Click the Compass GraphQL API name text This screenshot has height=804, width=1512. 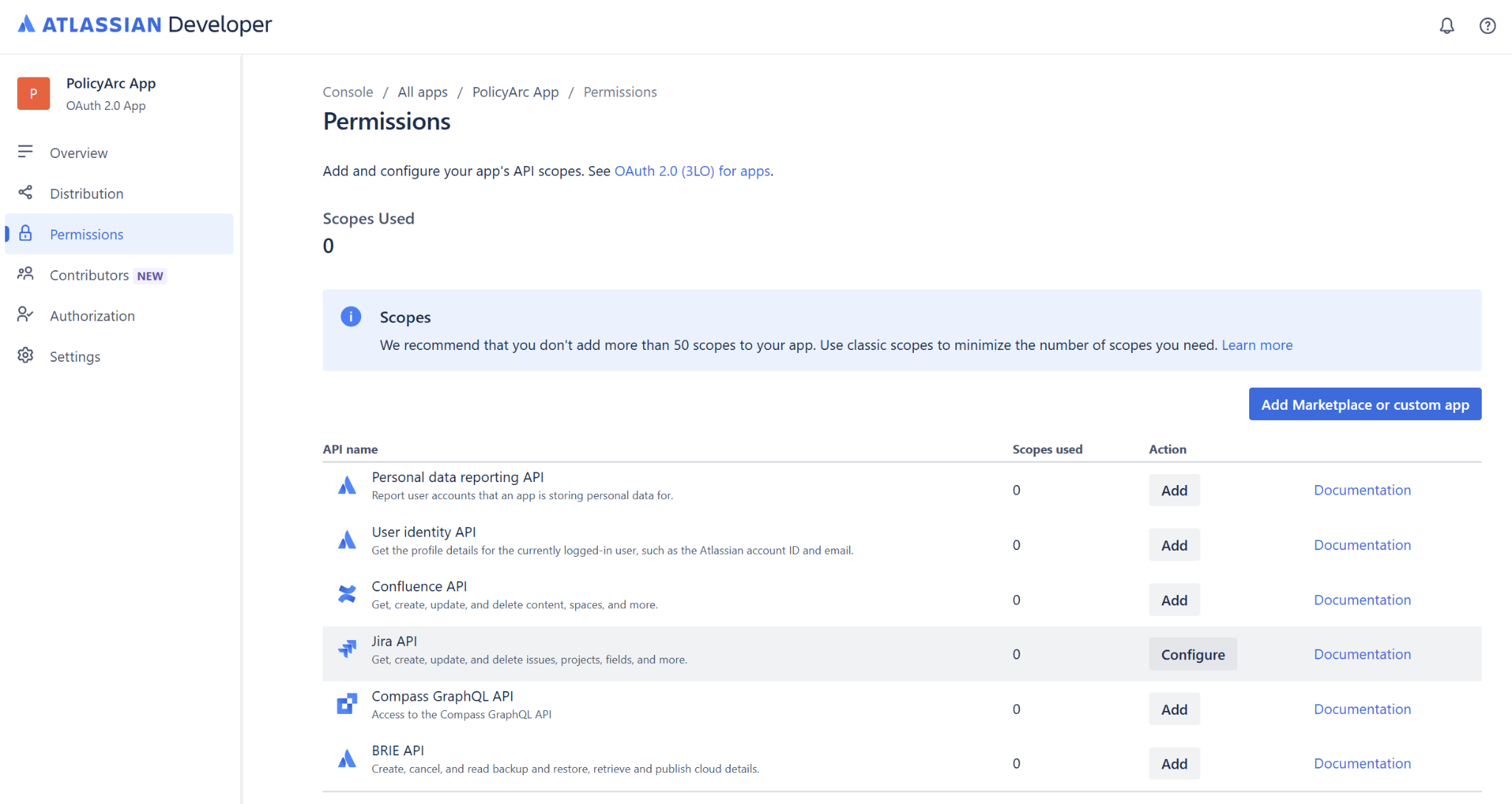coord(442,695)
